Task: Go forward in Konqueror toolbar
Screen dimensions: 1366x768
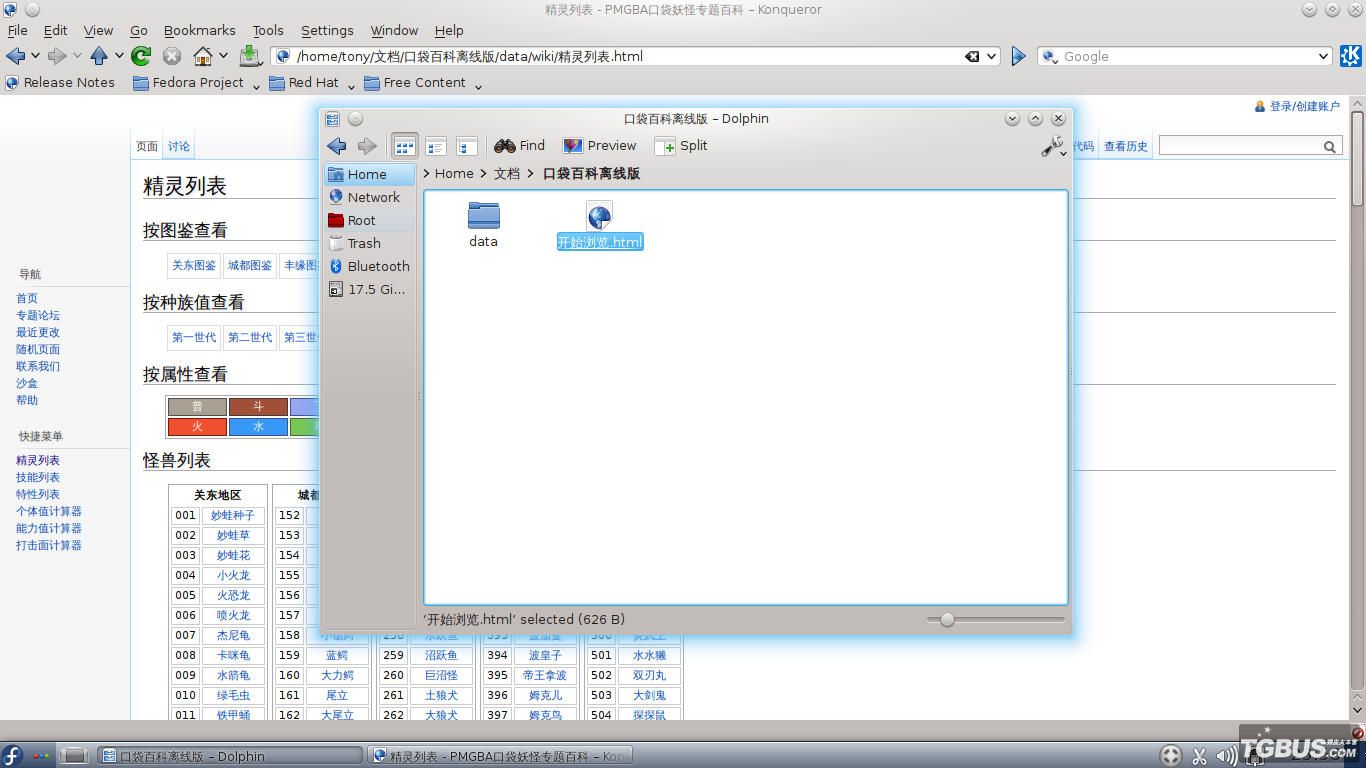Action: [x=57, y=56]
